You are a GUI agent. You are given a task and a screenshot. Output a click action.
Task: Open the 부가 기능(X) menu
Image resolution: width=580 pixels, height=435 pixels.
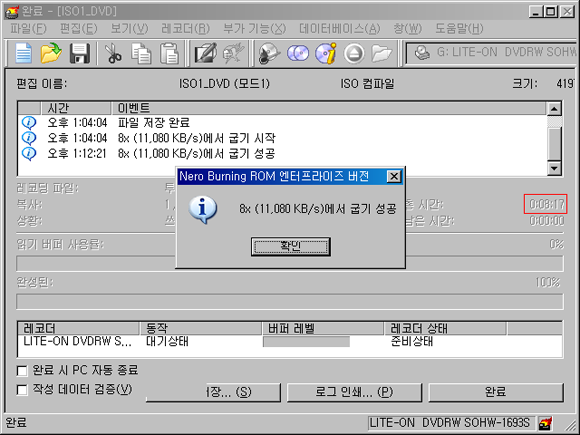coord(254,28)
